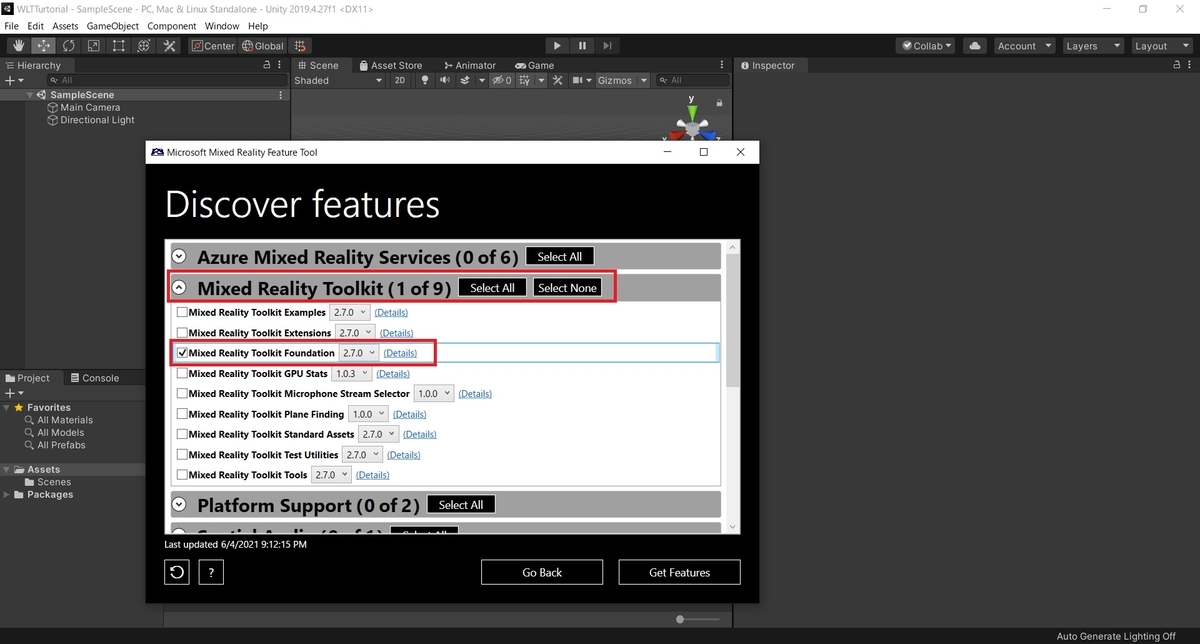The width and height of the screenshot is (1200, 644).
Task: Check Mixed Reality Toolkit Standard Assets
Action: click(x=181, y=434)
